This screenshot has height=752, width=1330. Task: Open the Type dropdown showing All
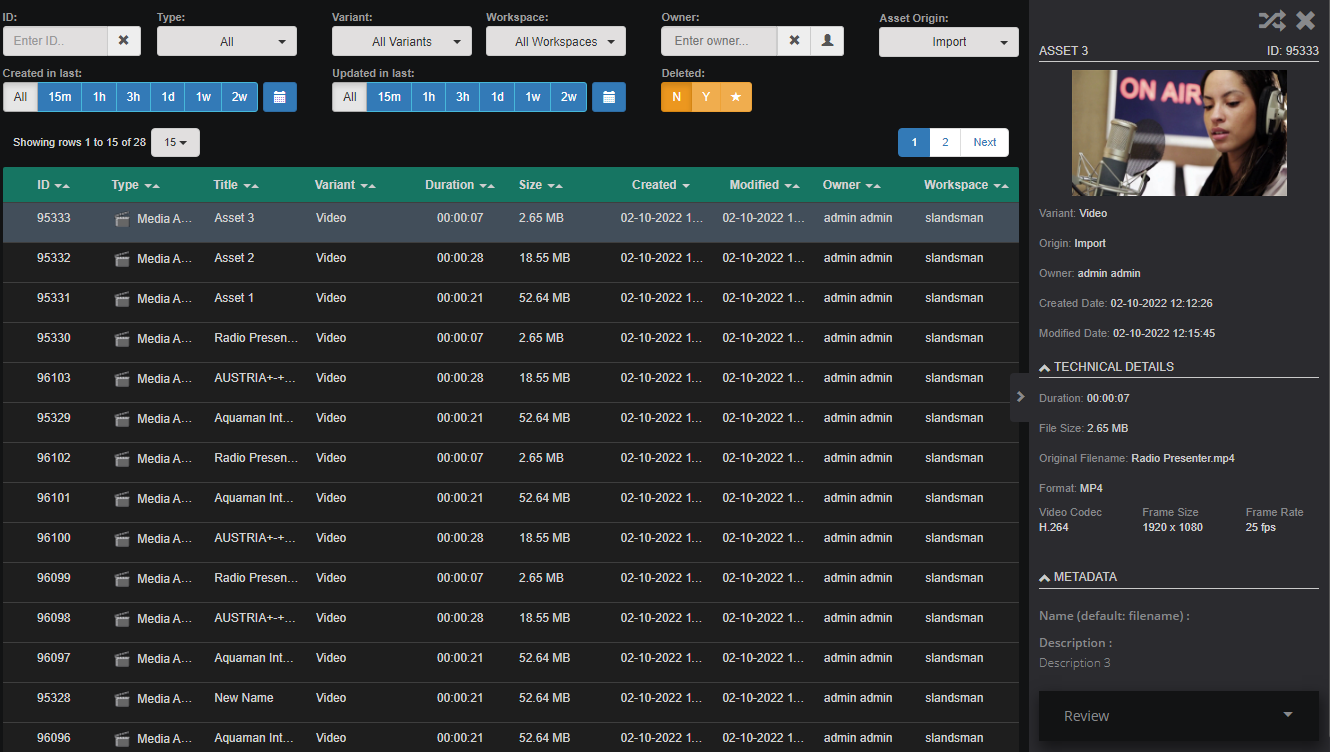click(226, 41)
